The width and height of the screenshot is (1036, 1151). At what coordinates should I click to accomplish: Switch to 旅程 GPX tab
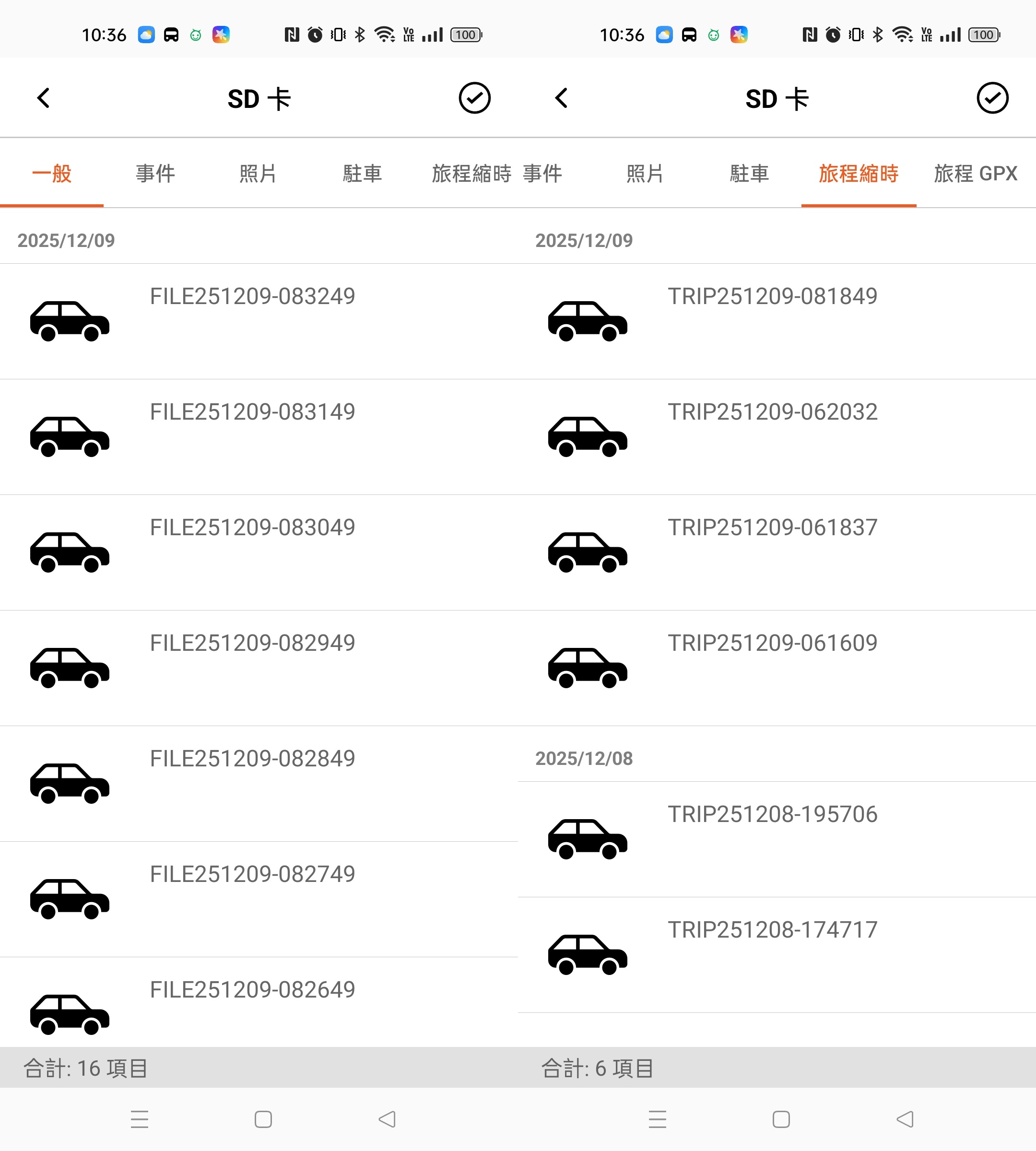[x=975, y=174]
